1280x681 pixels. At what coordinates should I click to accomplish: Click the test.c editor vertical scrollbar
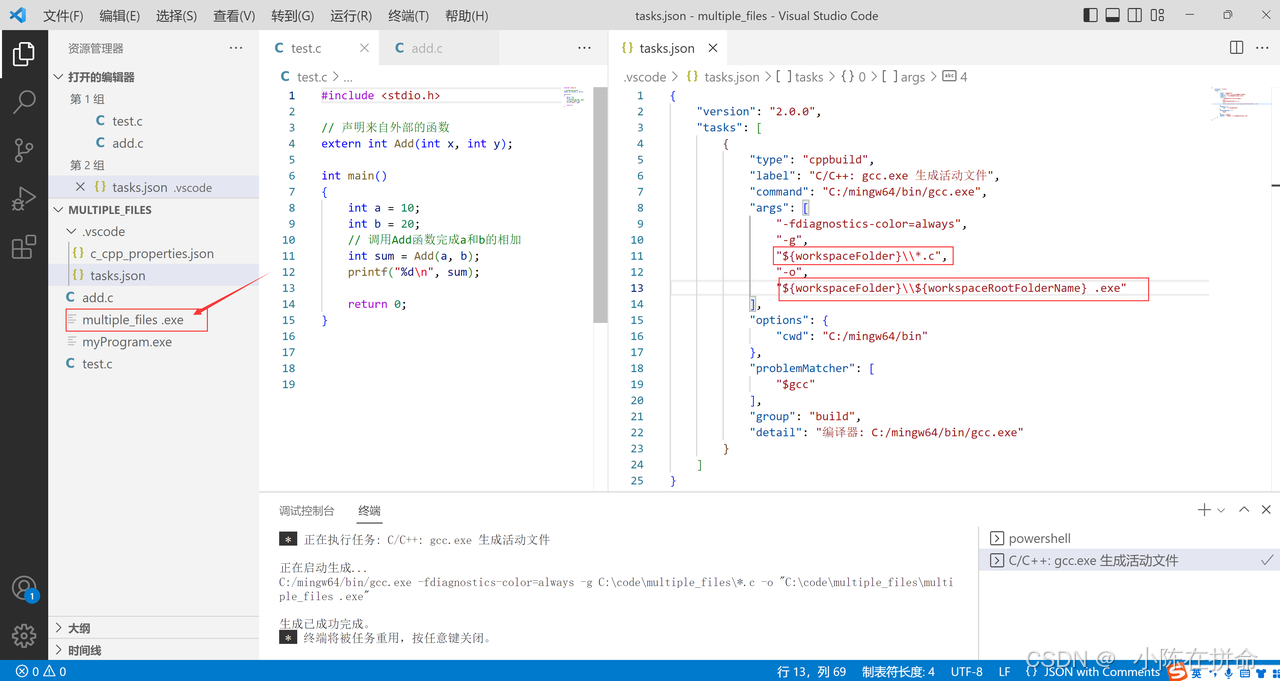click(601, 204)
